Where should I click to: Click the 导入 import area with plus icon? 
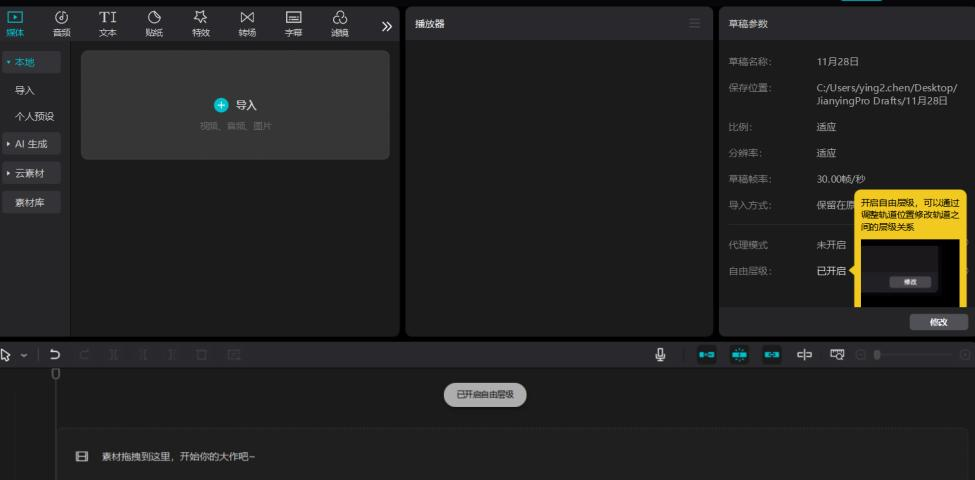click(235, 105)
